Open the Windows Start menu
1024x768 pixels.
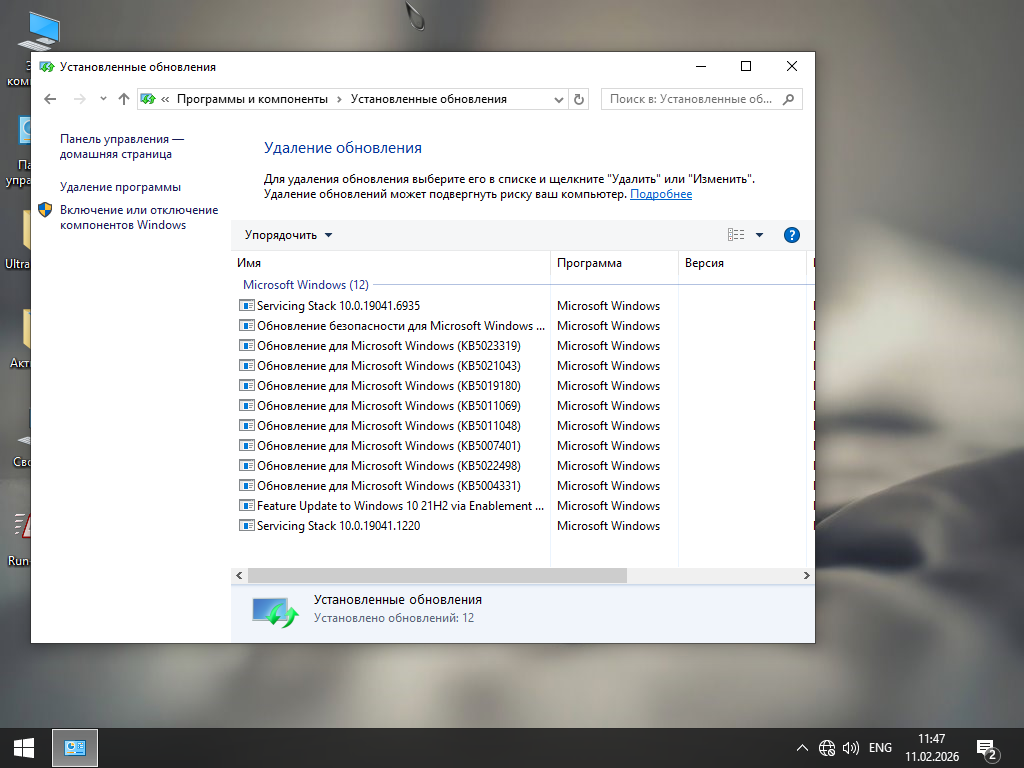24,747
